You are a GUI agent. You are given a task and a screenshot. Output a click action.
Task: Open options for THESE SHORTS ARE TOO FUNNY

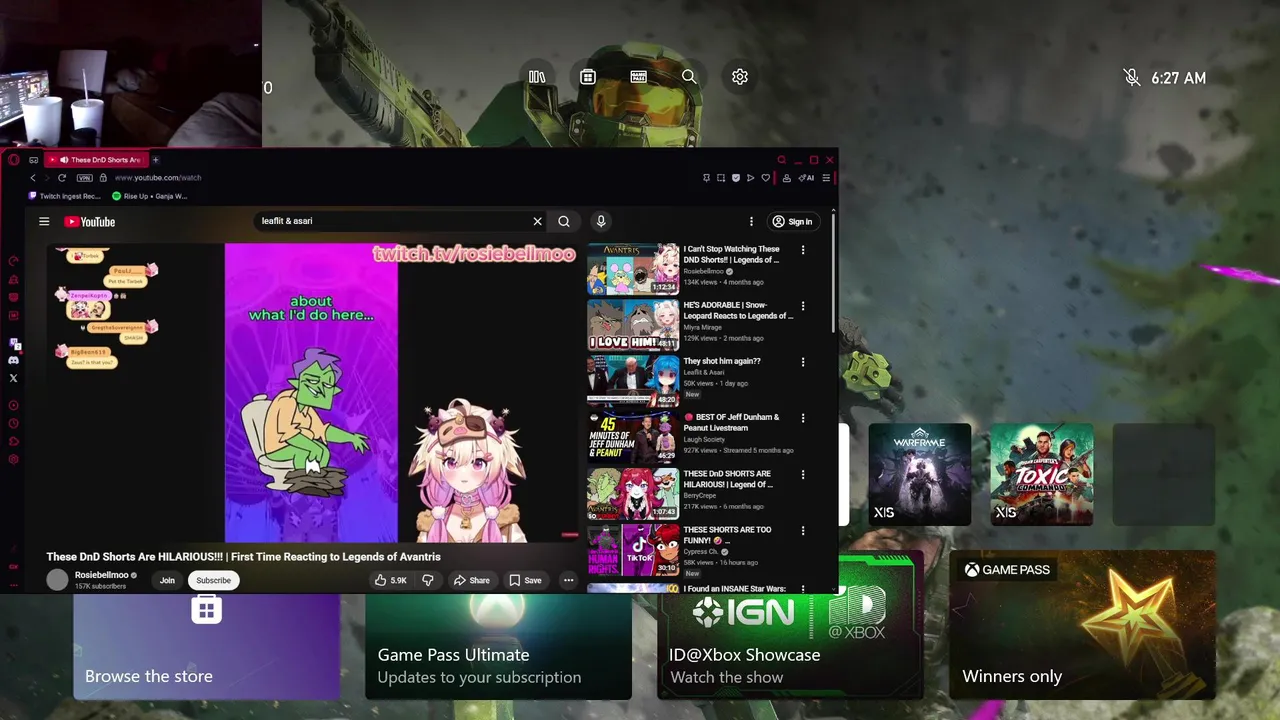pyautogui.click(x=802, y=531)
